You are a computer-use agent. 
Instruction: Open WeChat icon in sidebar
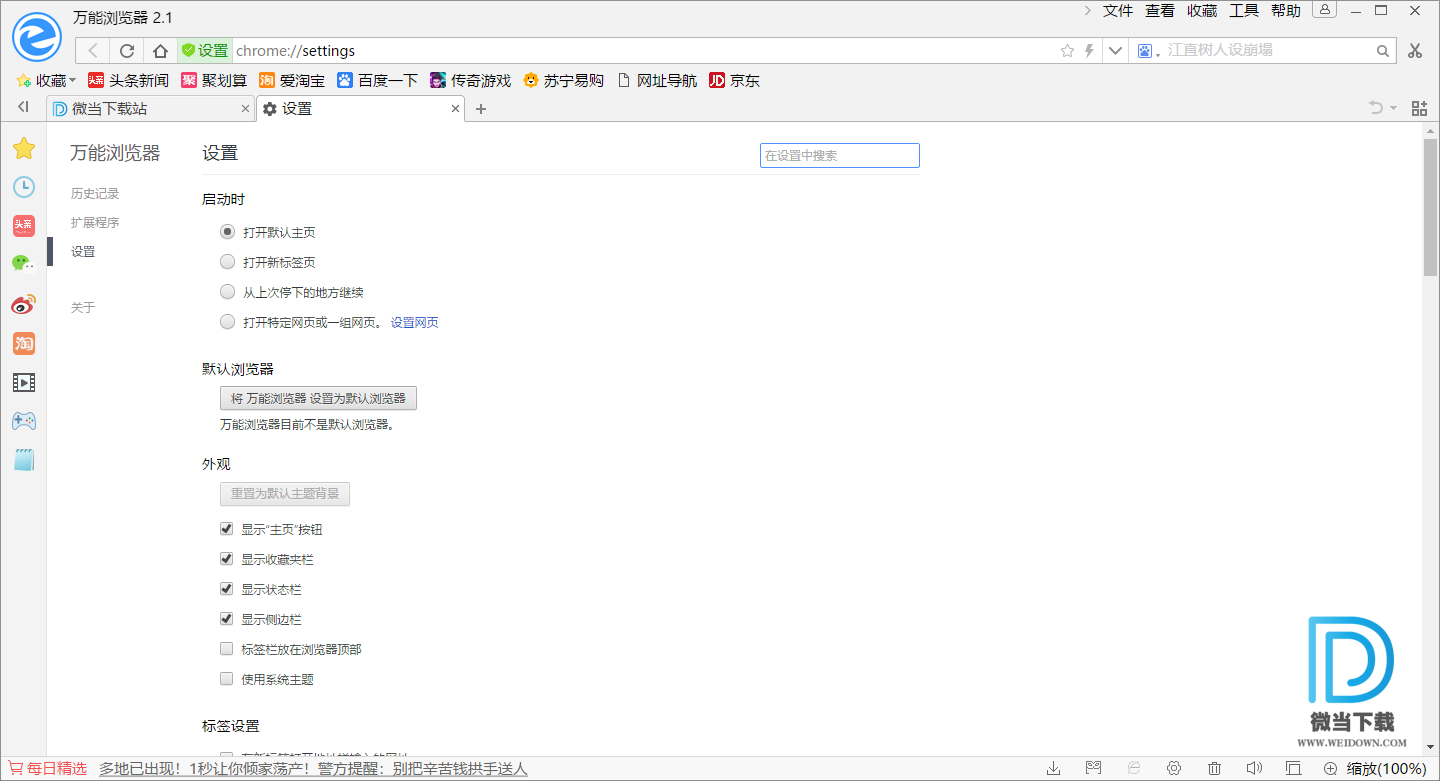[24, 264]
